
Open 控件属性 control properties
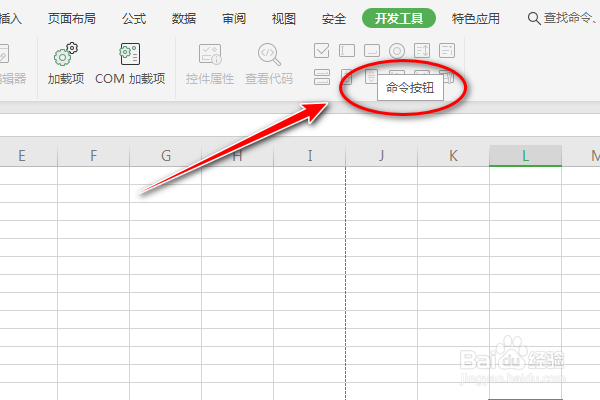(210, 64)
